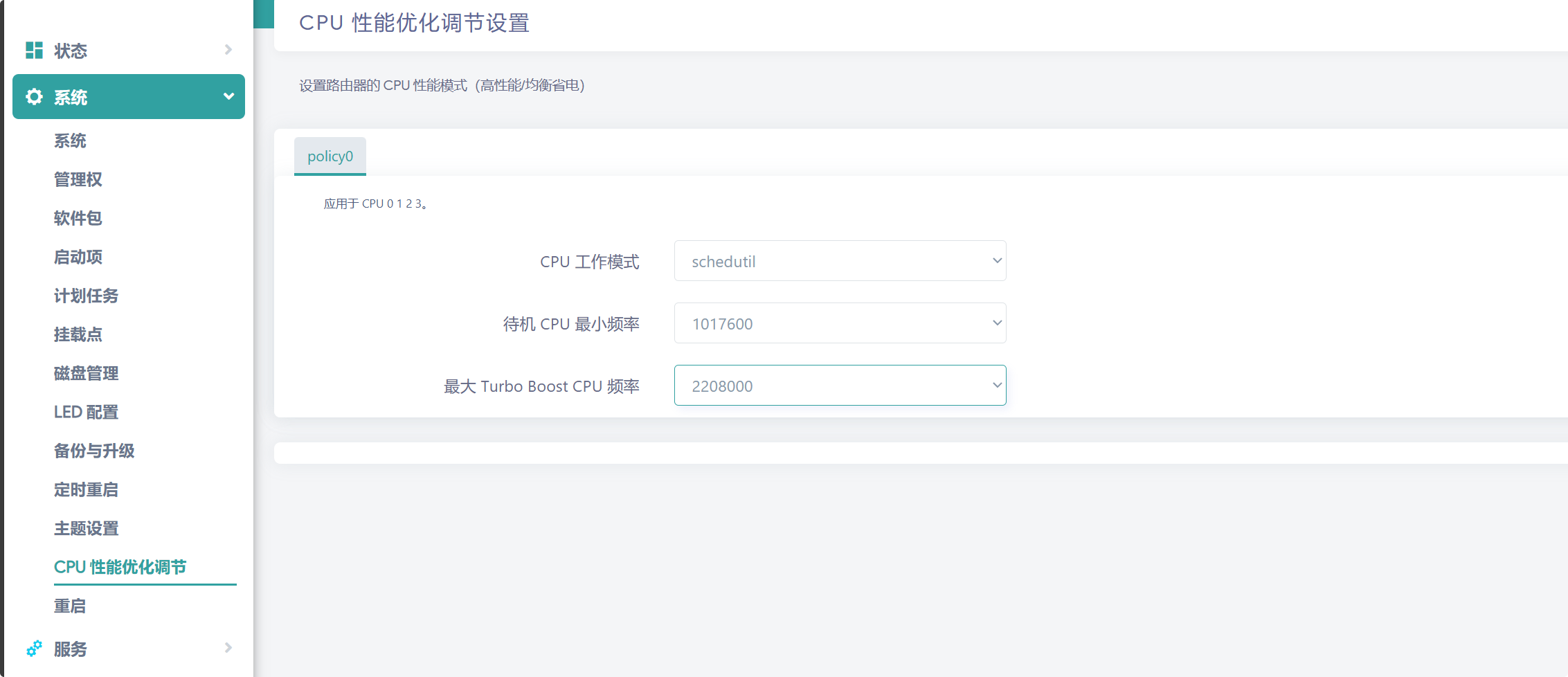Open the 最大 Turbo Boost CPU 频率 dropdown
This screenshot has width=1568, height=677.
point(839,386)
